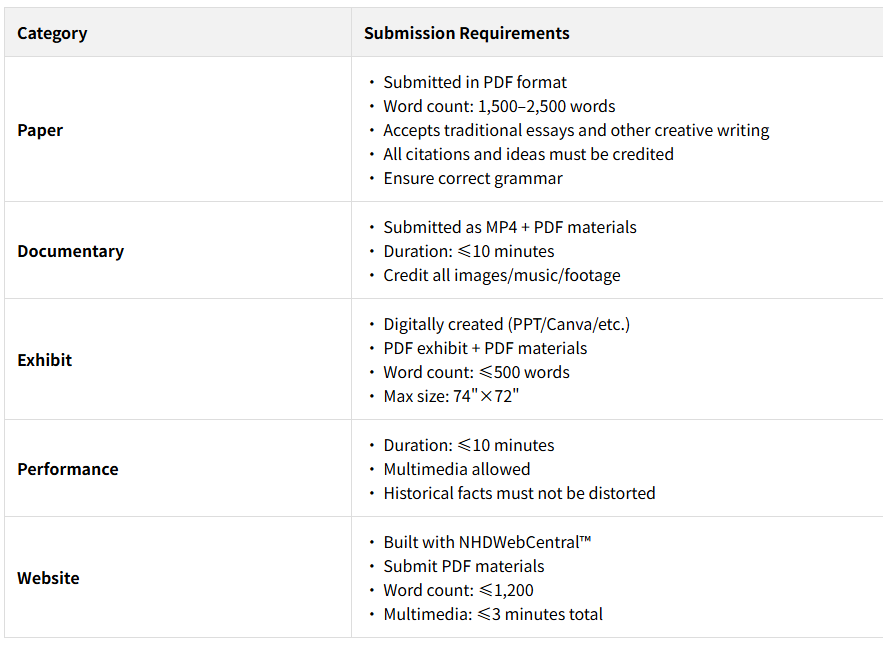Click 'Accepts traditional essays and other creative writing'

[576, 130]
